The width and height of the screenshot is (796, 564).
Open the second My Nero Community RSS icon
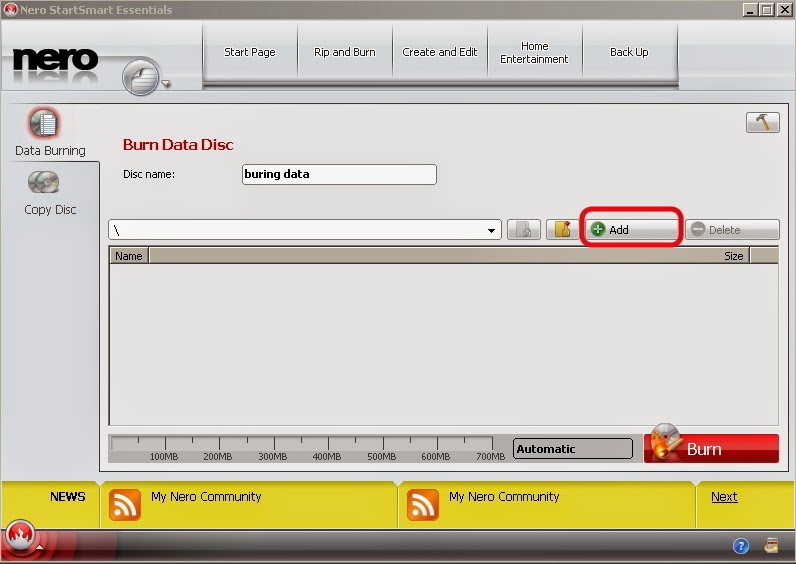coord(422,505)
